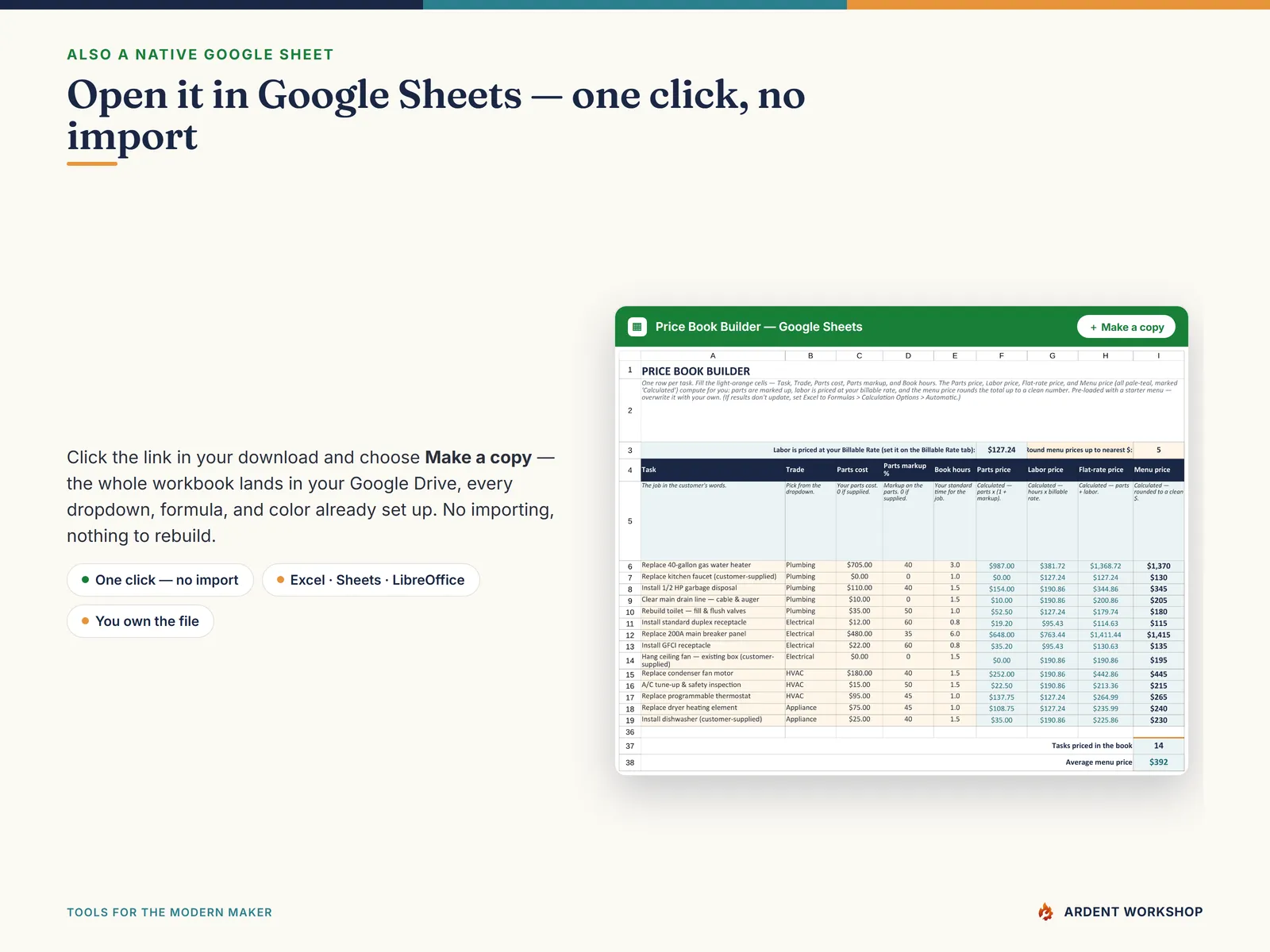Screen dimensions: 1270x952
Task: Click the '$648.00' parts price cell
Action: (1002, 634)
